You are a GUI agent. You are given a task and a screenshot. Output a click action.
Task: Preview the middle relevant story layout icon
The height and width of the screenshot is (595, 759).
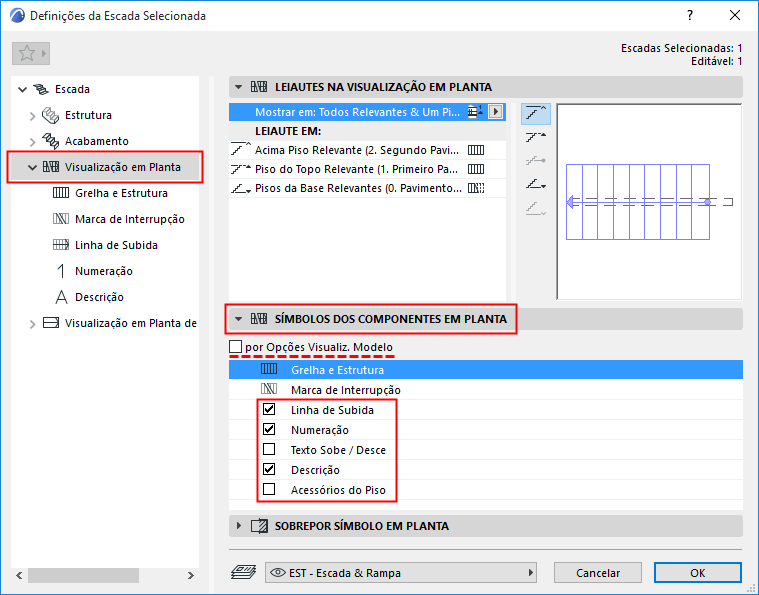pos(536,161)
